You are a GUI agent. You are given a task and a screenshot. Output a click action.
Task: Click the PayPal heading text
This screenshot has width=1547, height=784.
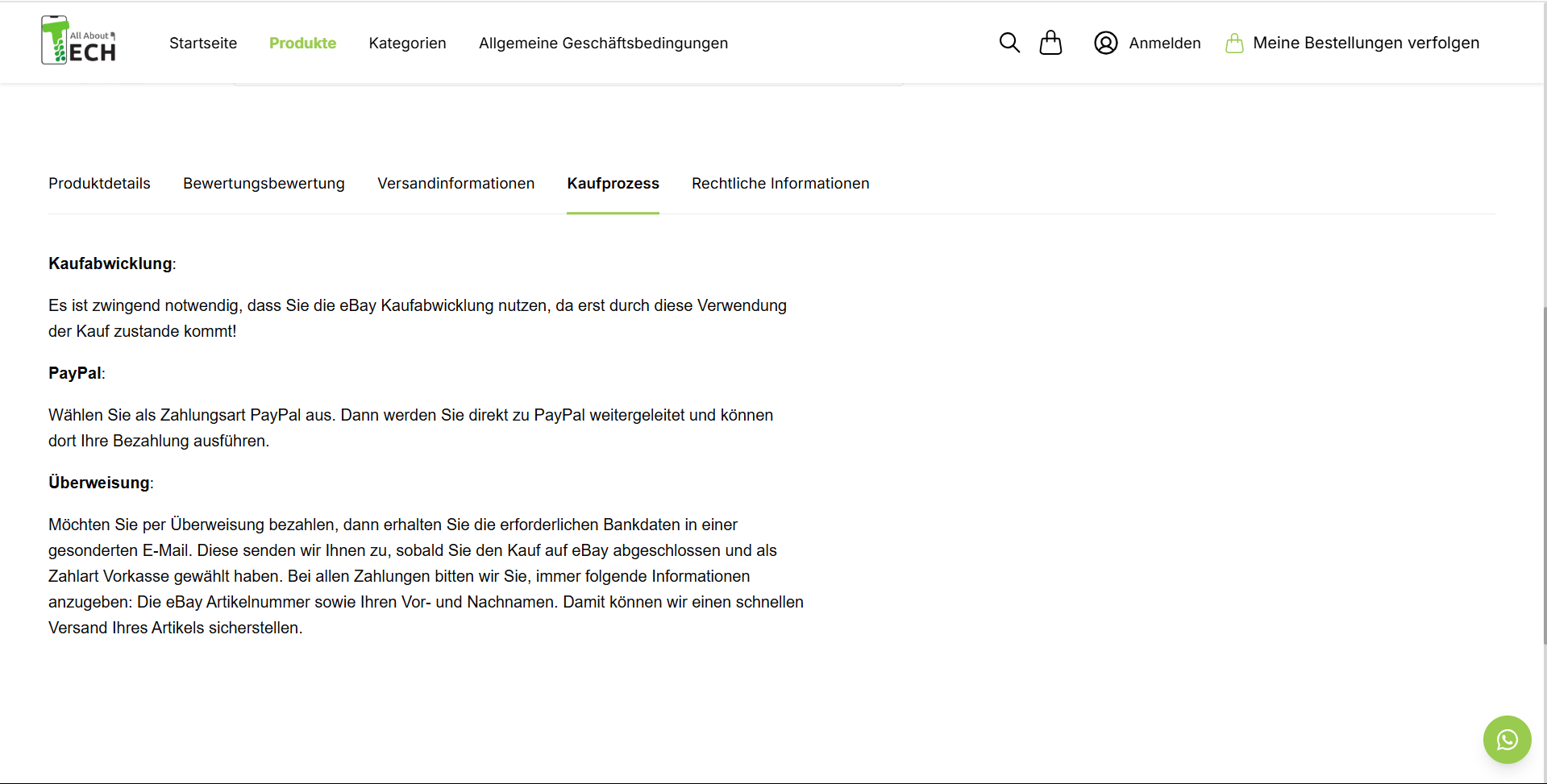click(x=75, y=373)
